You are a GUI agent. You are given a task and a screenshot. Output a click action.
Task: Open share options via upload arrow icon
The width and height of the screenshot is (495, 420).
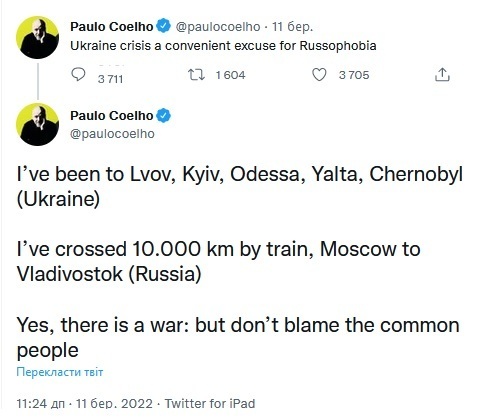click(x=442, y=75)
